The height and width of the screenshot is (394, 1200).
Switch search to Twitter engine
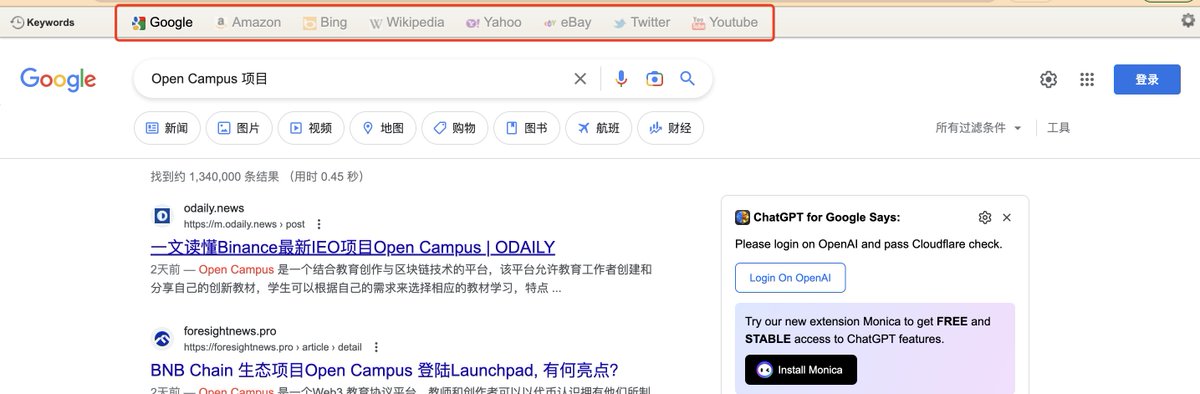click(x=642, y=22)
